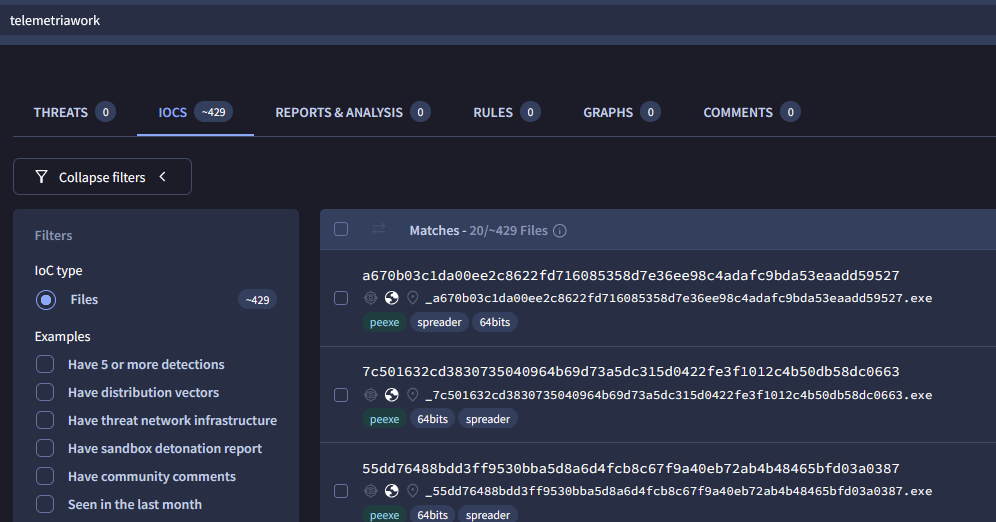
Task: Open hash a670b03c1da00ee2c8622fd7... link
Action: coord(631,276)
